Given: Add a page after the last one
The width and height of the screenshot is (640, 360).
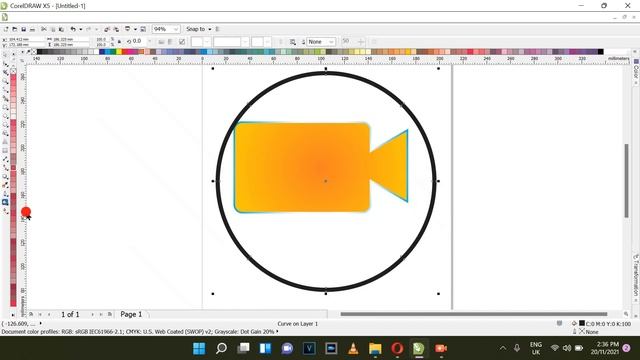Looking at the screenshot, I should (109, 314).
